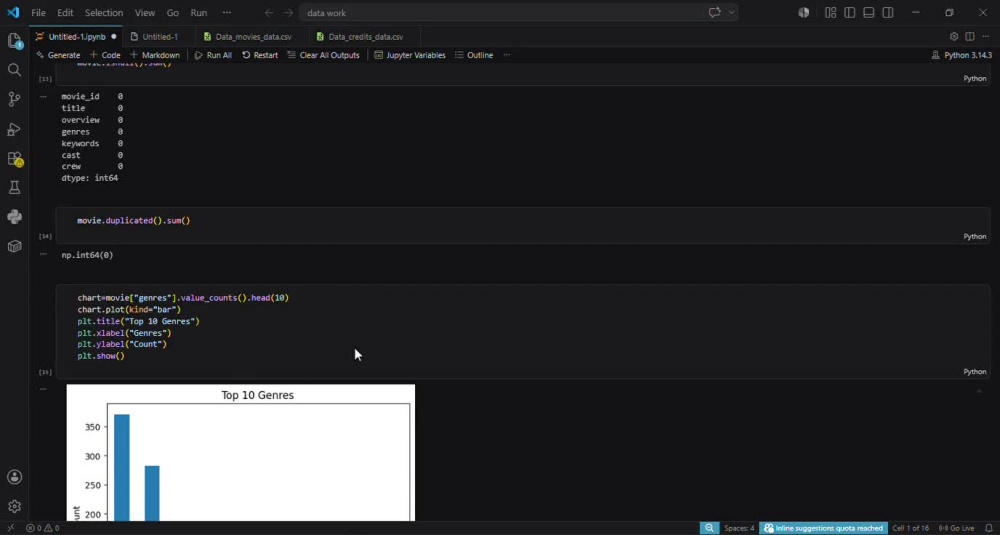
Task: Open the View menu
Action: (145, 13)
